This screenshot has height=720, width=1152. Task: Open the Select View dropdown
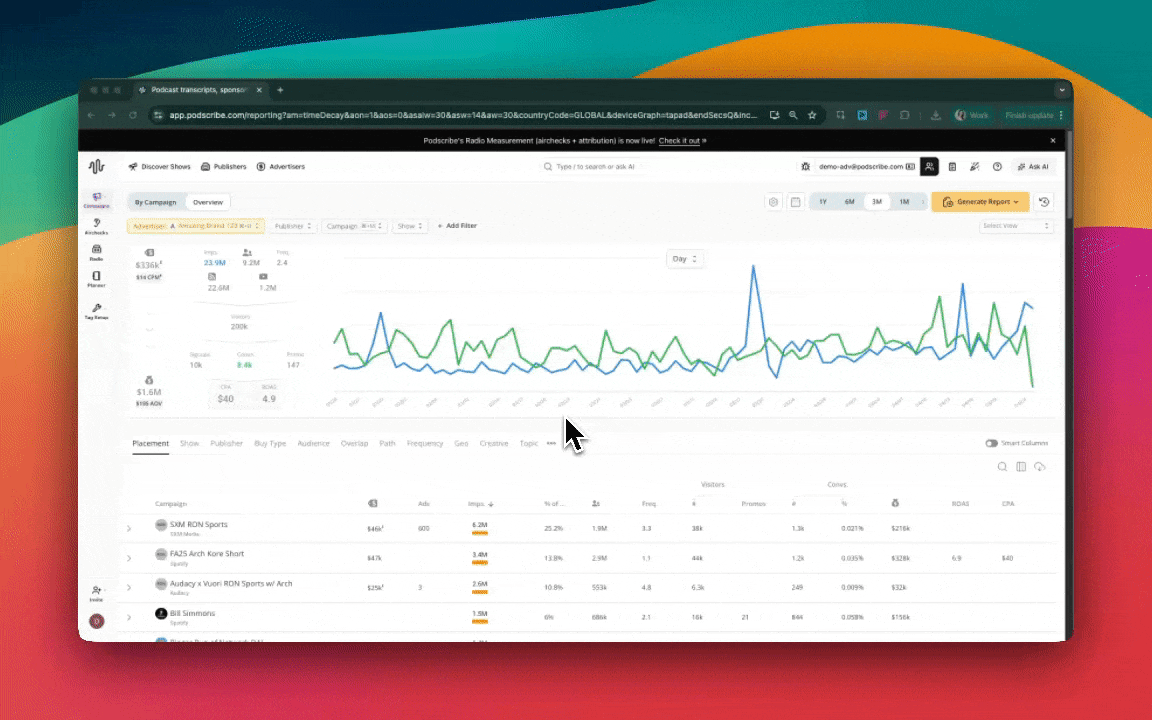point(1016,226)
